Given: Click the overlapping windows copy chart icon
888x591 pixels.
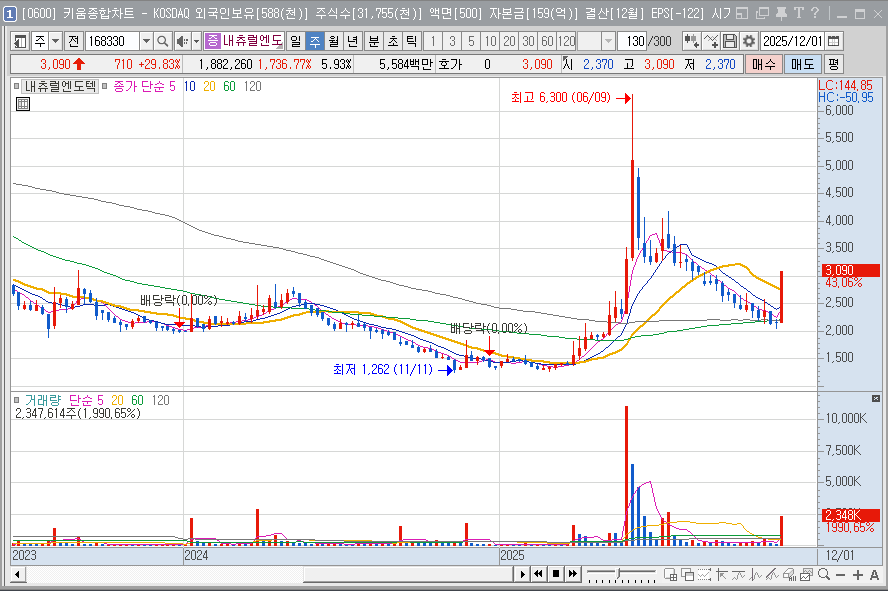Looking at the screenshot, I should [x=687, y=575].
